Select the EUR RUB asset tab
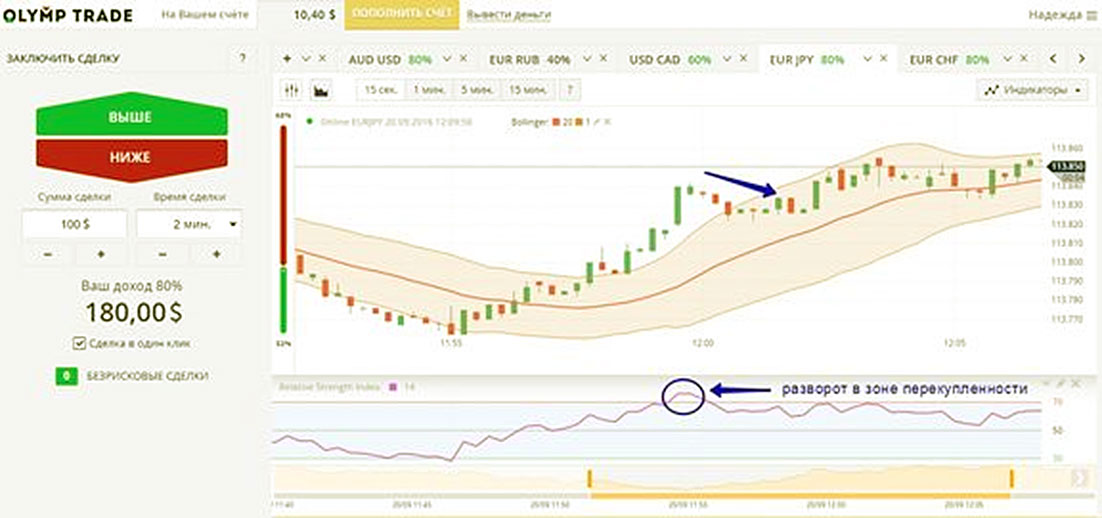 (528, 60)
